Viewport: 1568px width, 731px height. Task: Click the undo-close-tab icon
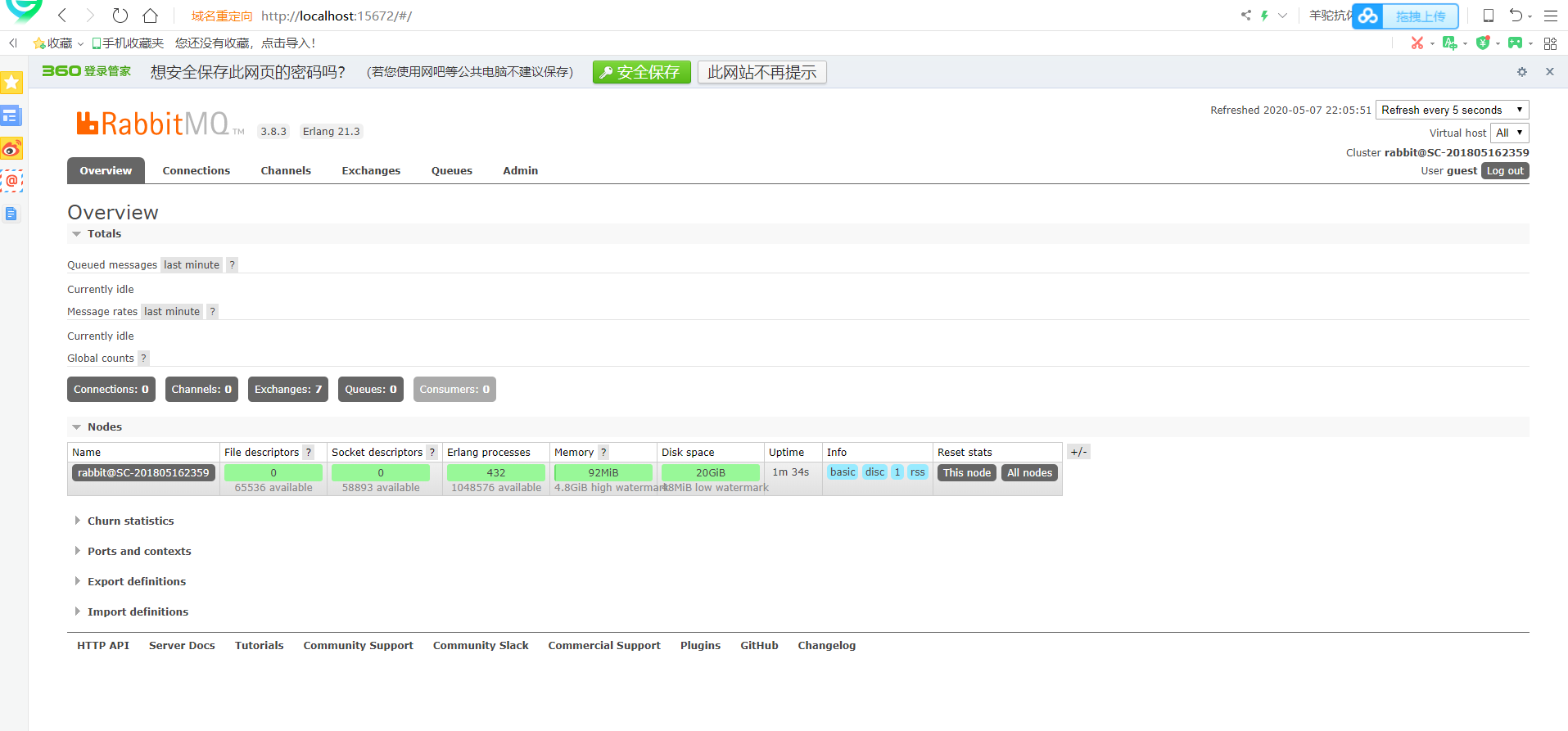tap(1516, 16)
